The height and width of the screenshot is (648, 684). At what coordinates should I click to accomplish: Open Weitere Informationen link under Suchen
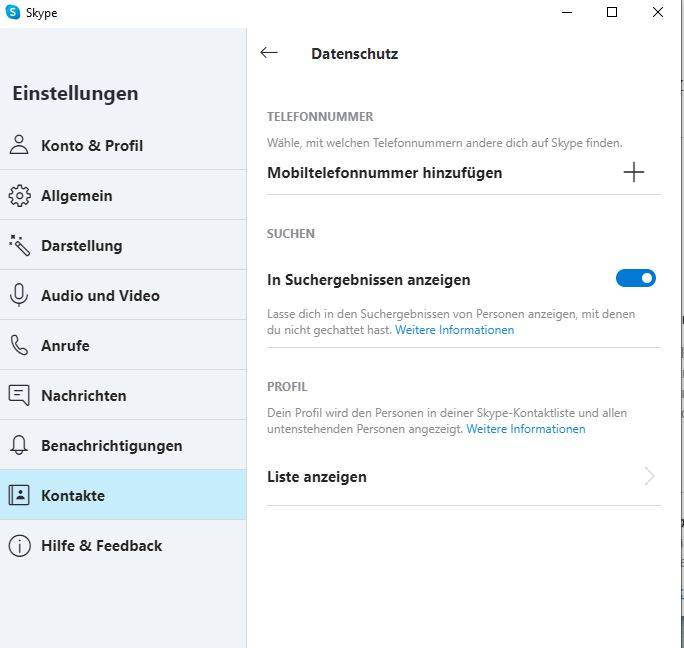[x=455, y=330]
